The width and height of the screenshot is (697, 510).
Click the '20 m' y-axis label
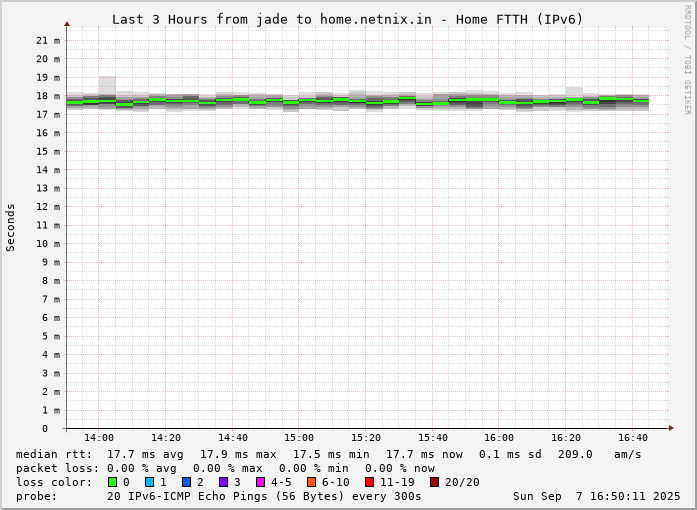click(x=48, y=59)
